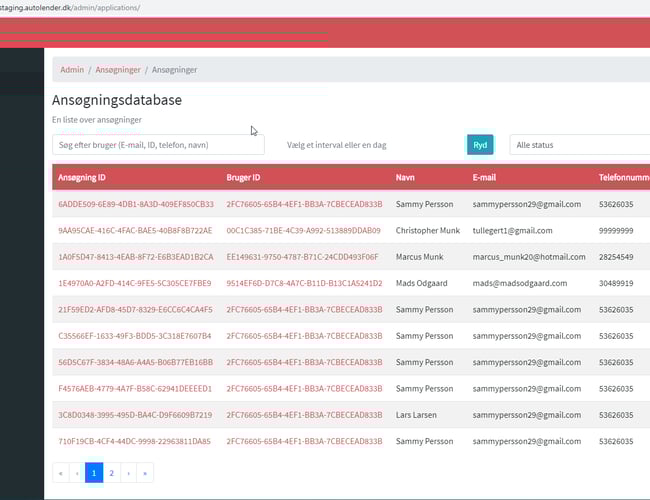Focus the user search input field

click(158, 145)
